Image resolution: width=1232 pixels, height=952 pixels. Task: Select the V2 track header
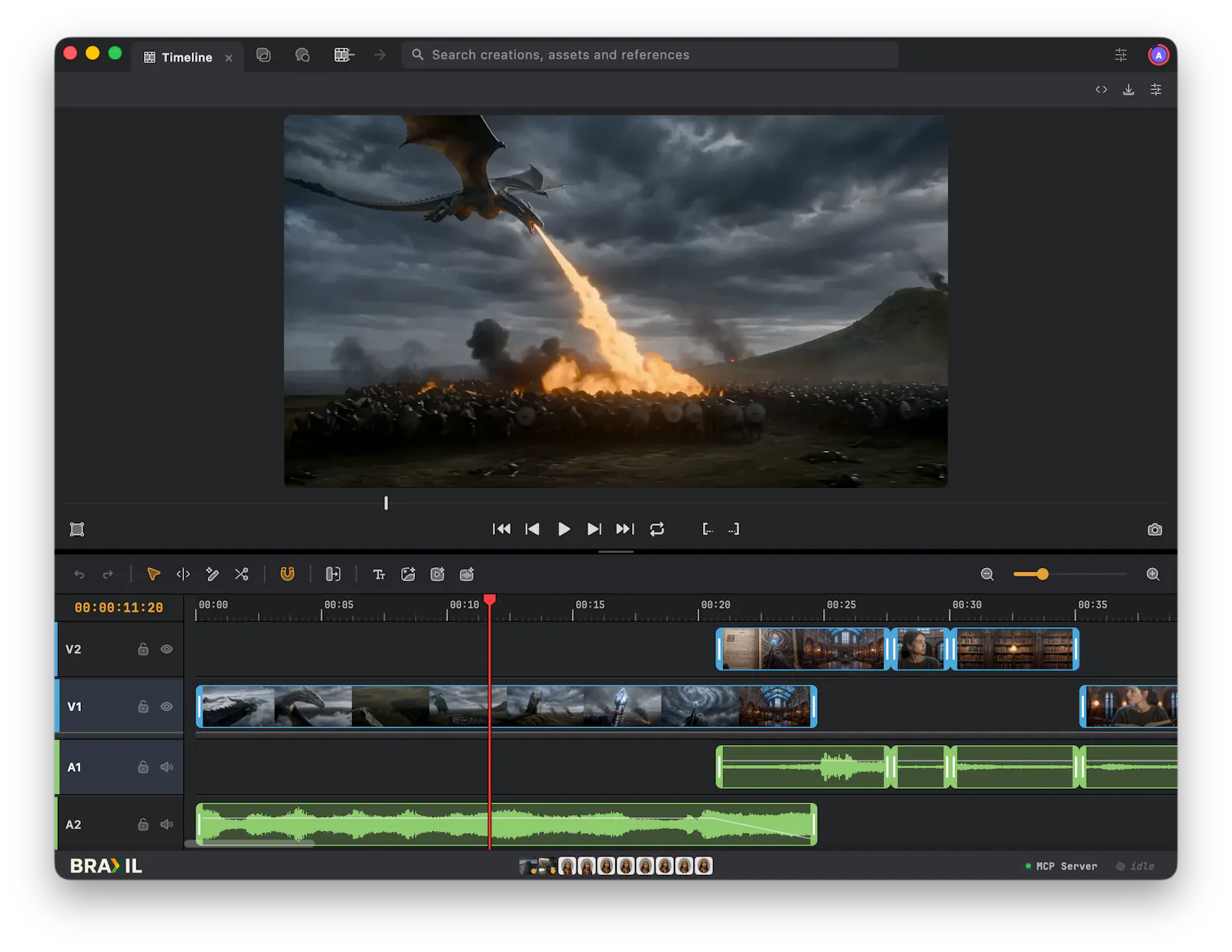119,649
